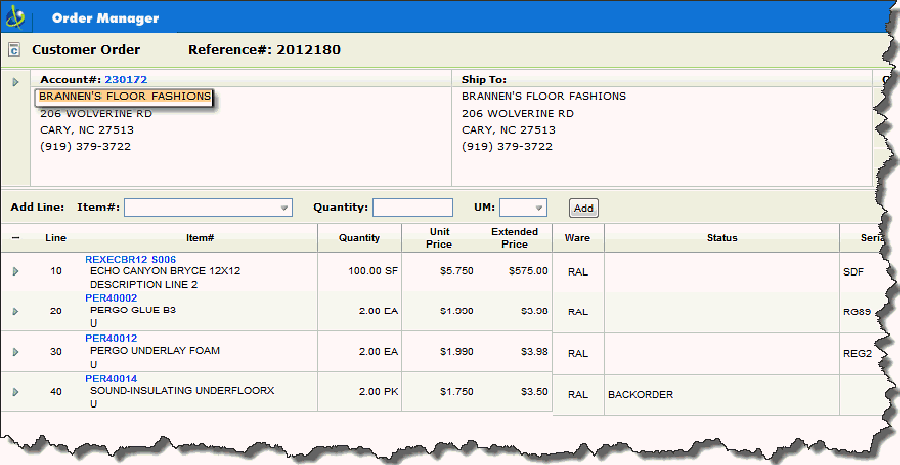This screenshot has height=465, width=900.
Task: Open item REXECBR12 S006 link
Action: point(130,259)
